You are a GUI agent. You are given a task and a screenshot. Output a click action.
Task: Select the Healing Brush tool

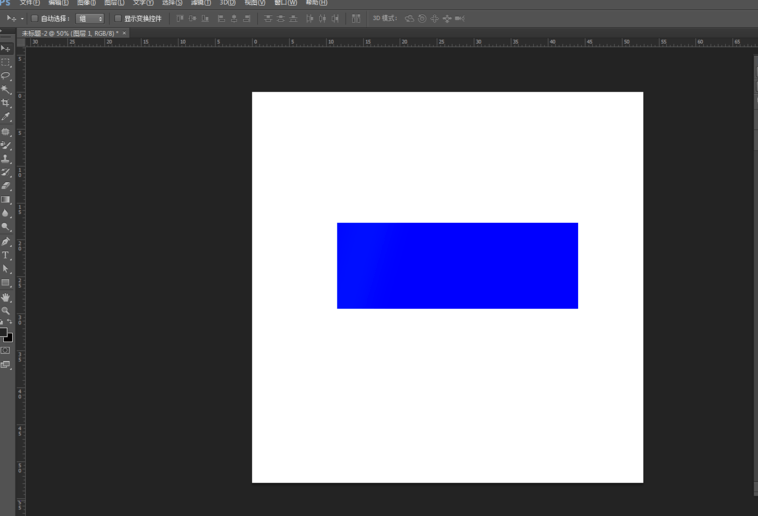6,132
